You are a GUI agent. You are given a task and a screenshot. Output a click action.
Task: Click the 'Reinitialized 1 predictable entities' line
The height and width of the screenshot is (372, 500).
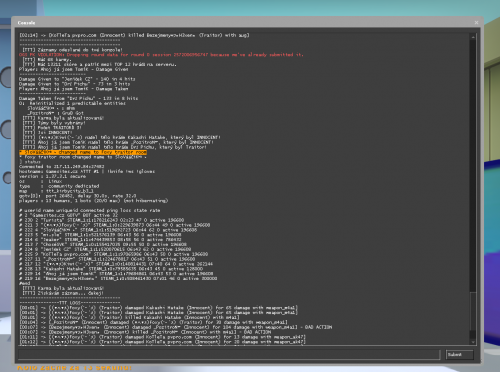click(x=72, y=103)
